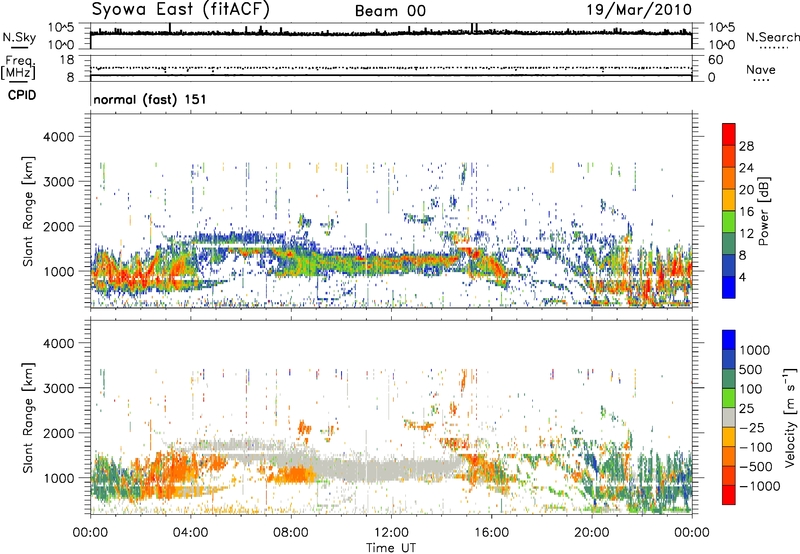The width and height of the screenshot is (800, 554).
Task: Click the "Nave" legend label
Action: pyautogui.click(x=761, y=69)
